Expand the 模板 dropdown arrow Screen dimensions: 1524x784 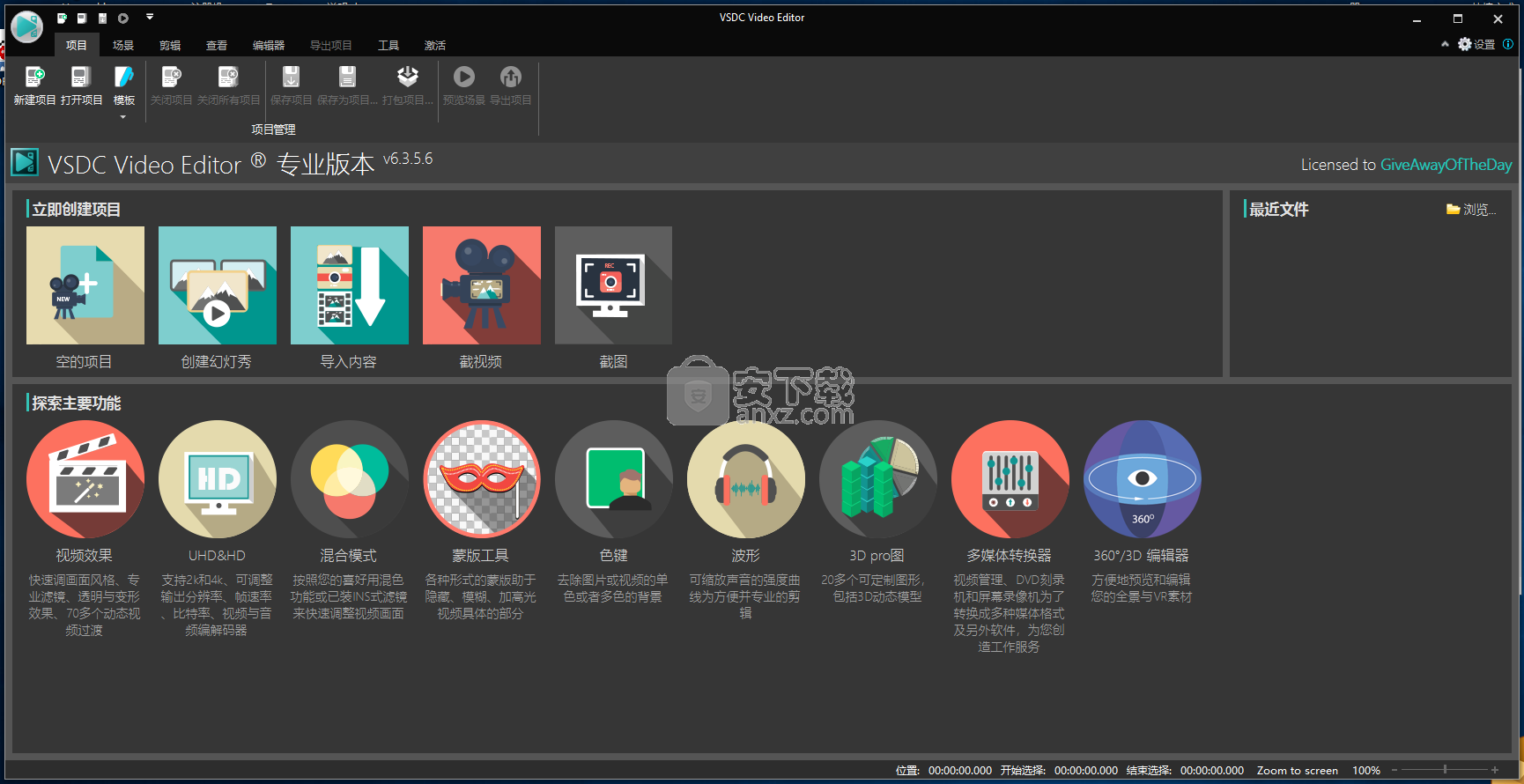click(x=123, y=117)
